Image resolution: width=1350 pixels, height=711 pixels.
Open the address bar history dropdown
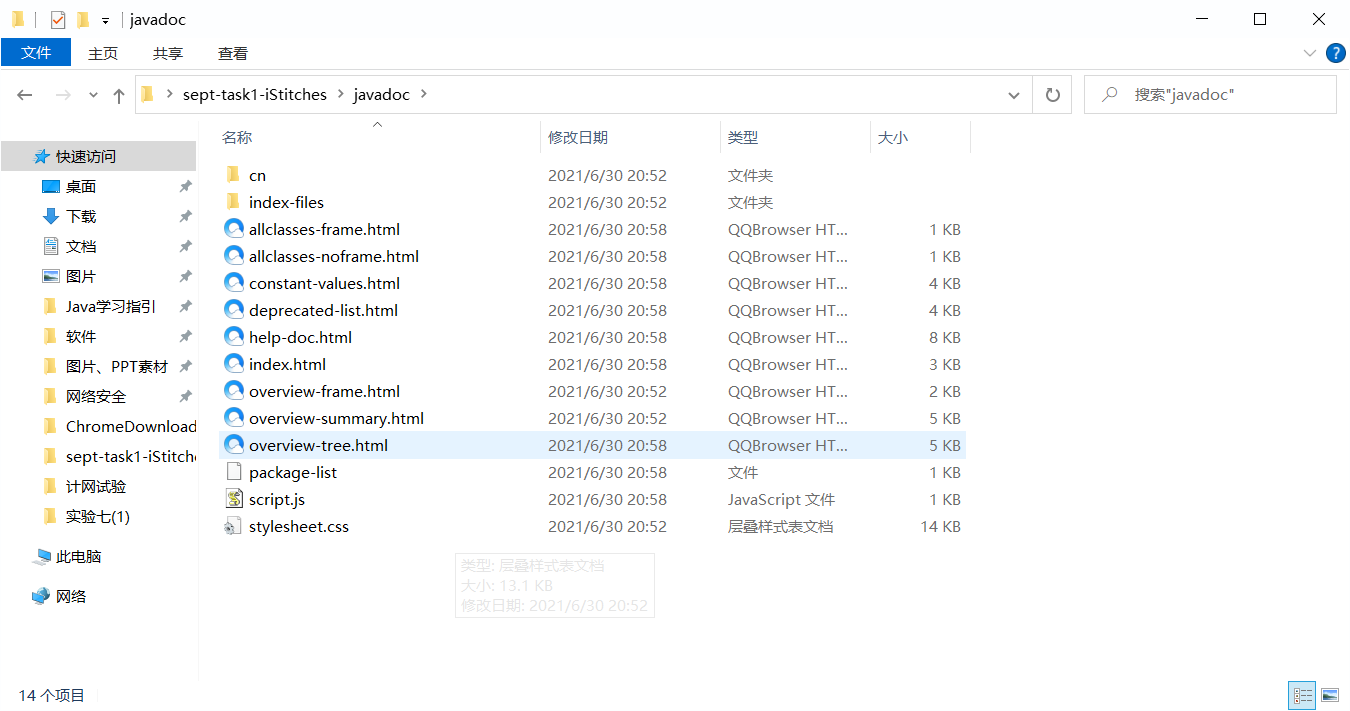tap(1014, 95)
